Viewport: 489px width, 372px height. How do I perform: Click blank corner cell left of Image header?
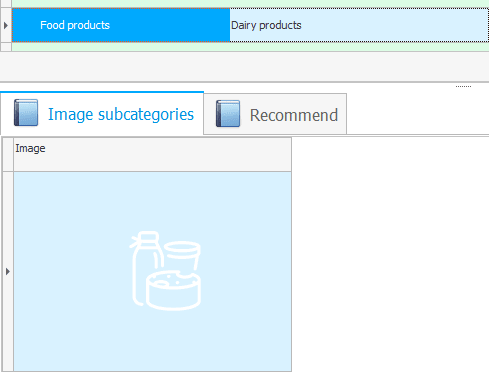click(8, 155)
